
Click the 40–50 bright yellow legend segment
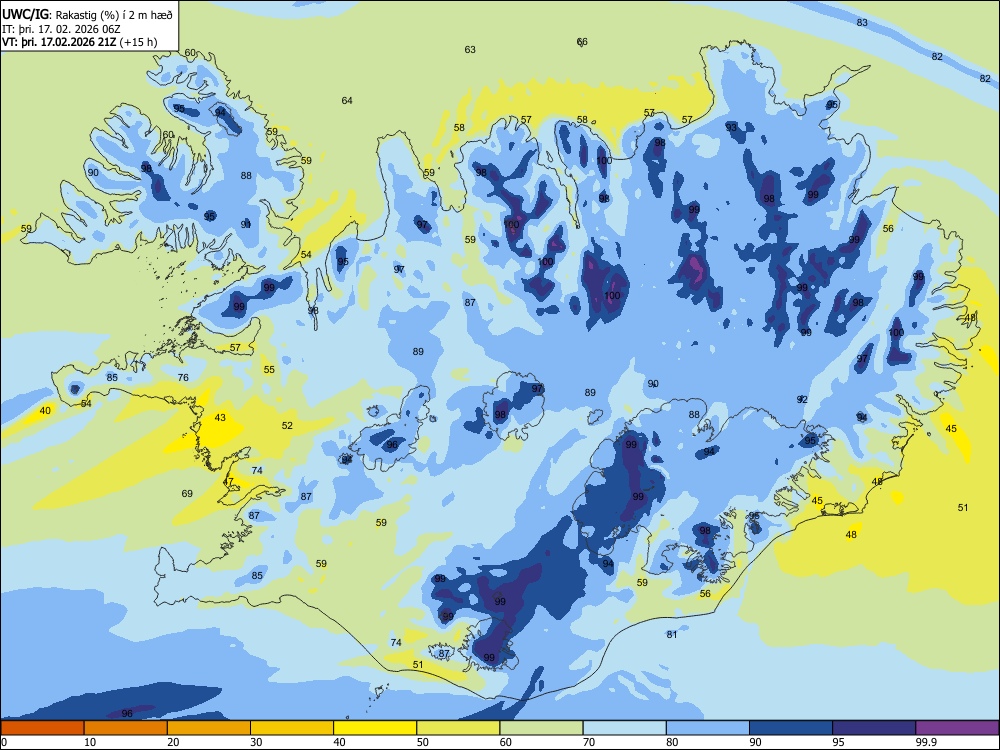pyautogui.click(x=375, y=728)
